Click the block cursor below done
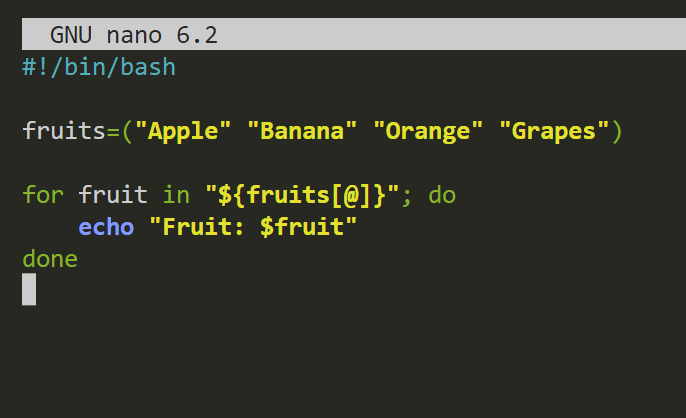The width and height of the screenshot is (686, 418). pos(29,290)
